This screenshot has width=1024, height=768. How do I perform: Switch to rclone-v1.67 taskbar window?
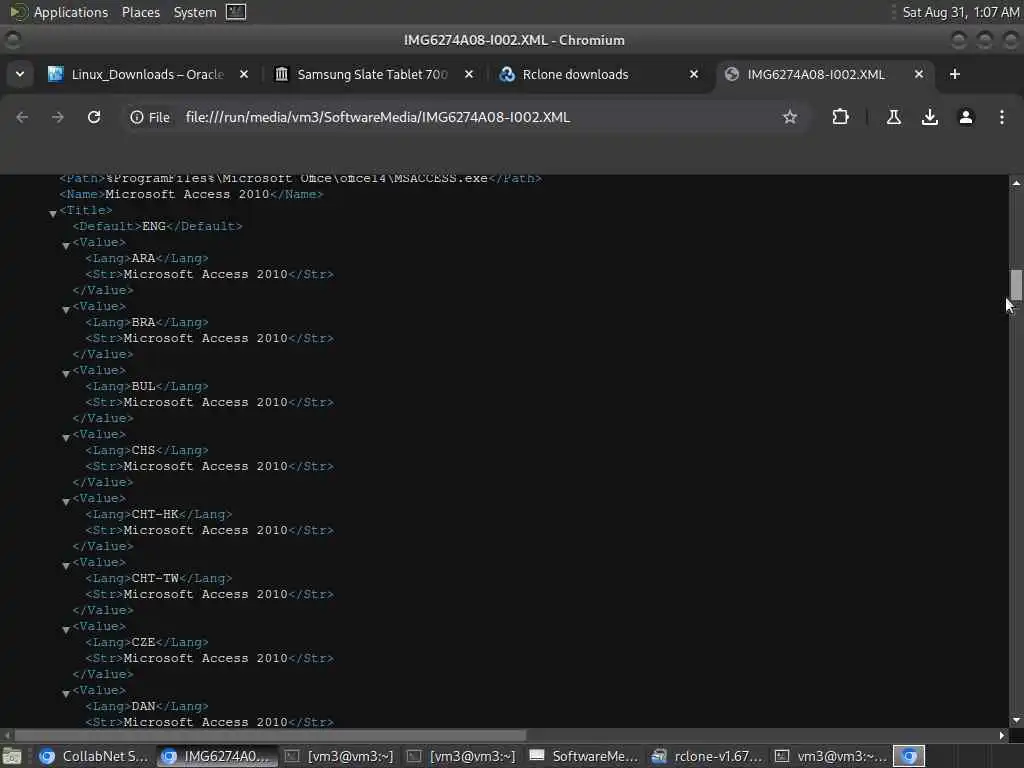click(707, 756)
